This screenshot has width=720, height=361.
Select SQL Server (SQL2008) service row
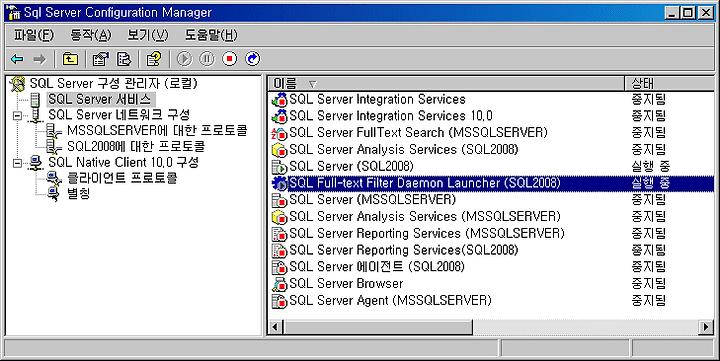pos(492,166)
